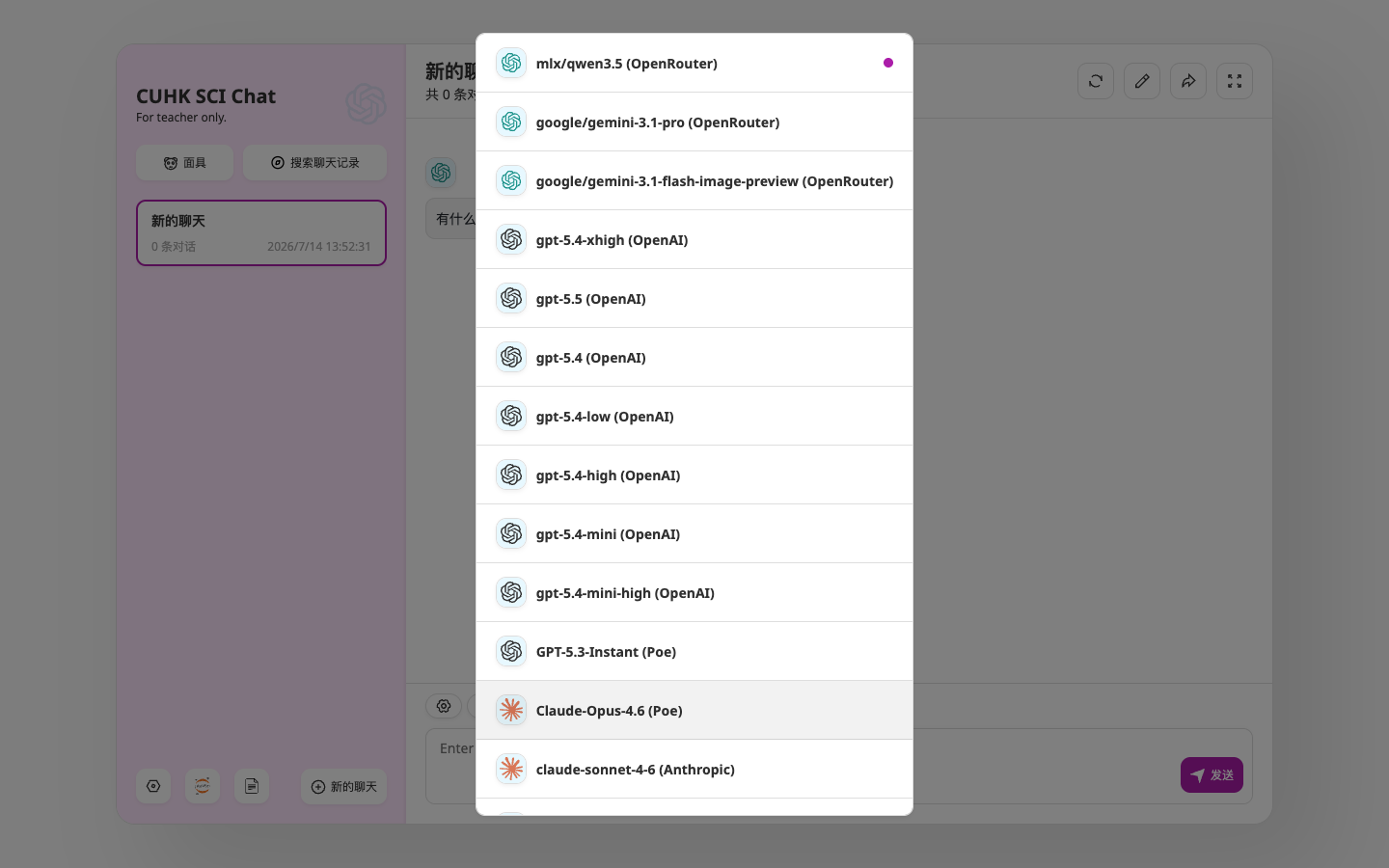Select gpt-5.4-xhigh (OpenAI) model
The image size is (1389, 868).
click(x=694, y=239)
